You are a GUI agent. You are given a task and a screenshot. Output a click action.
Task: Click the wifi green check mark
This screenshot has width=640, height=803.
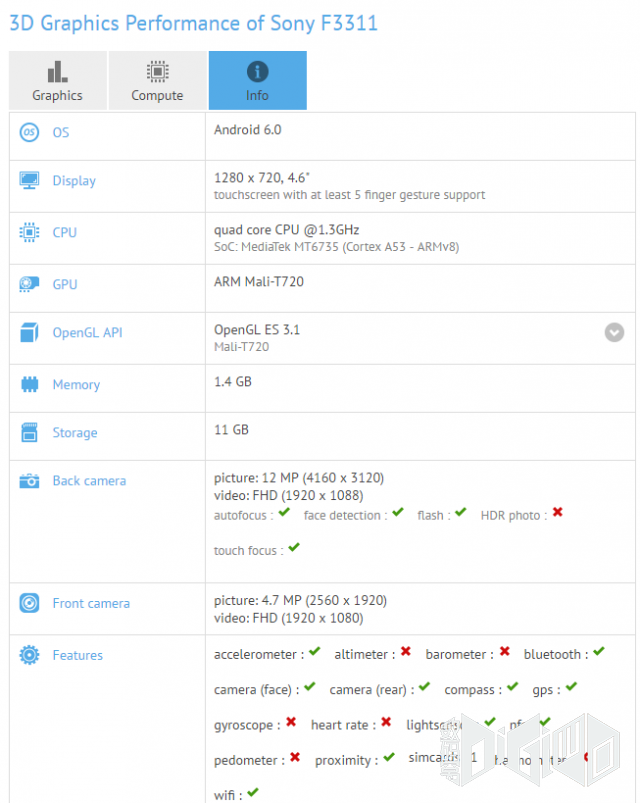[253, 792]
